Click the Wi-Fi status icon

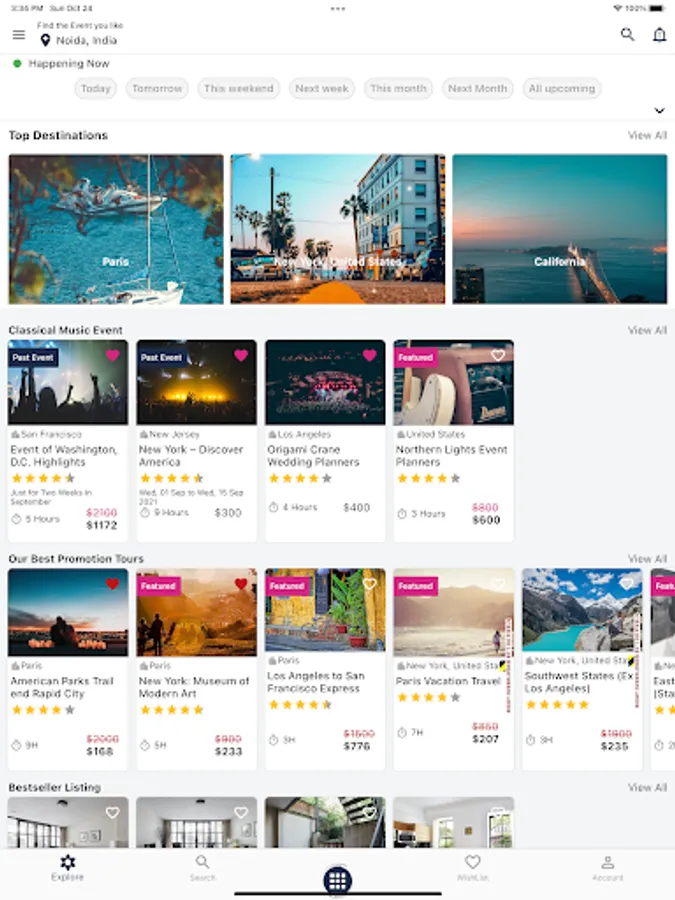(618, 9)
